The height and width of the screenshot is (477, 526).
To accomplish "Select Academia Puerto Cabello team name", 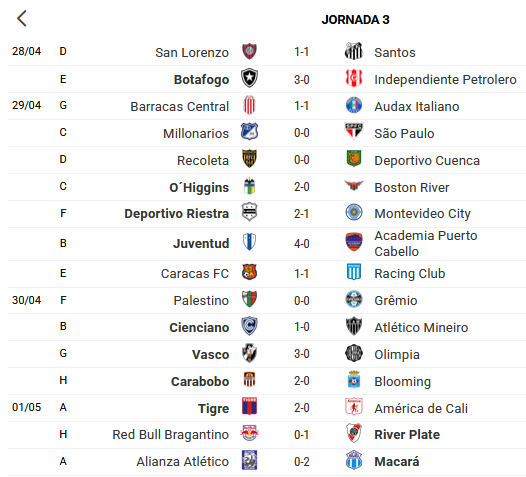I will (426, 244).
